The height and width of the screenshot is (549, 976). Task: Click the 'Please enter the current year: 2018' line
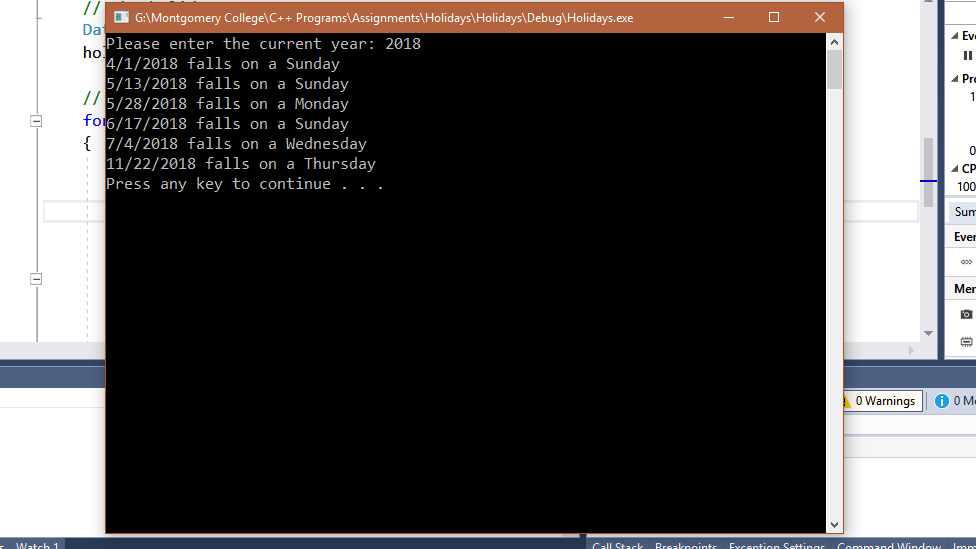tap(263, 44)
